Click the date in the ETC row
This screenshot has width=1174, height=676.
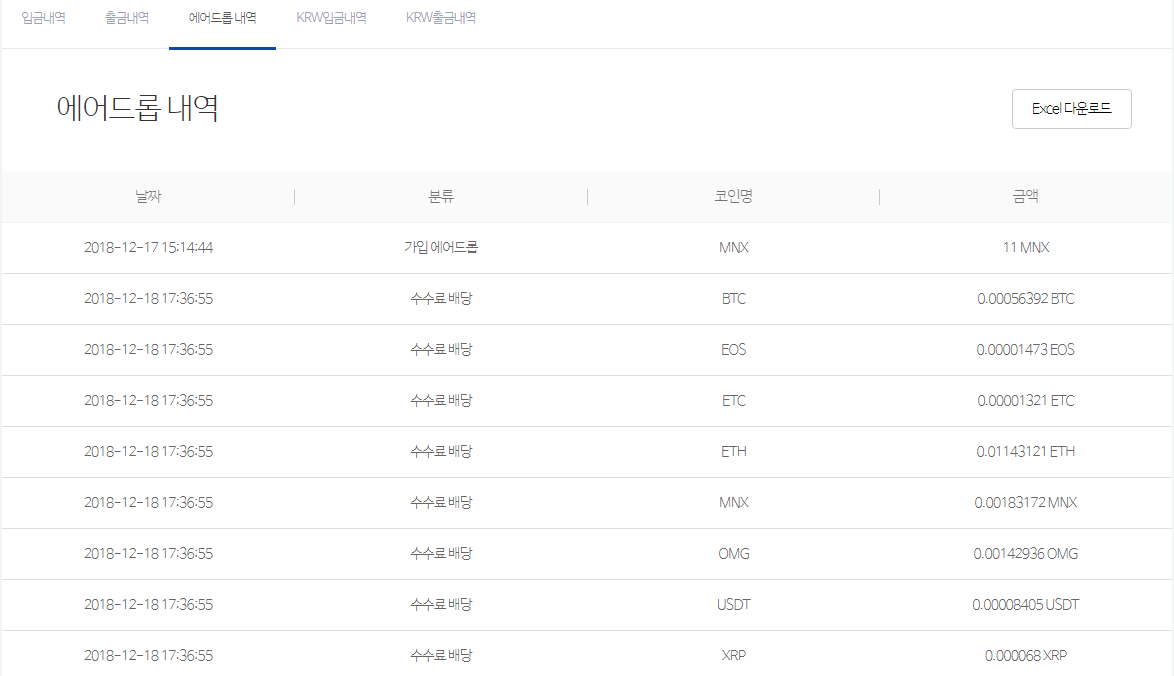coord(148,401)
